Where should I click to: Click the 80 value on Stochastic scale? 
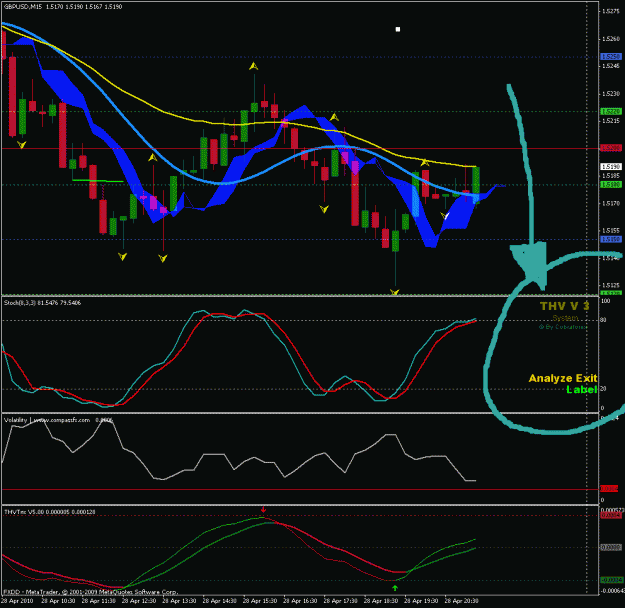pyautogui.click(x=603, y=320)
